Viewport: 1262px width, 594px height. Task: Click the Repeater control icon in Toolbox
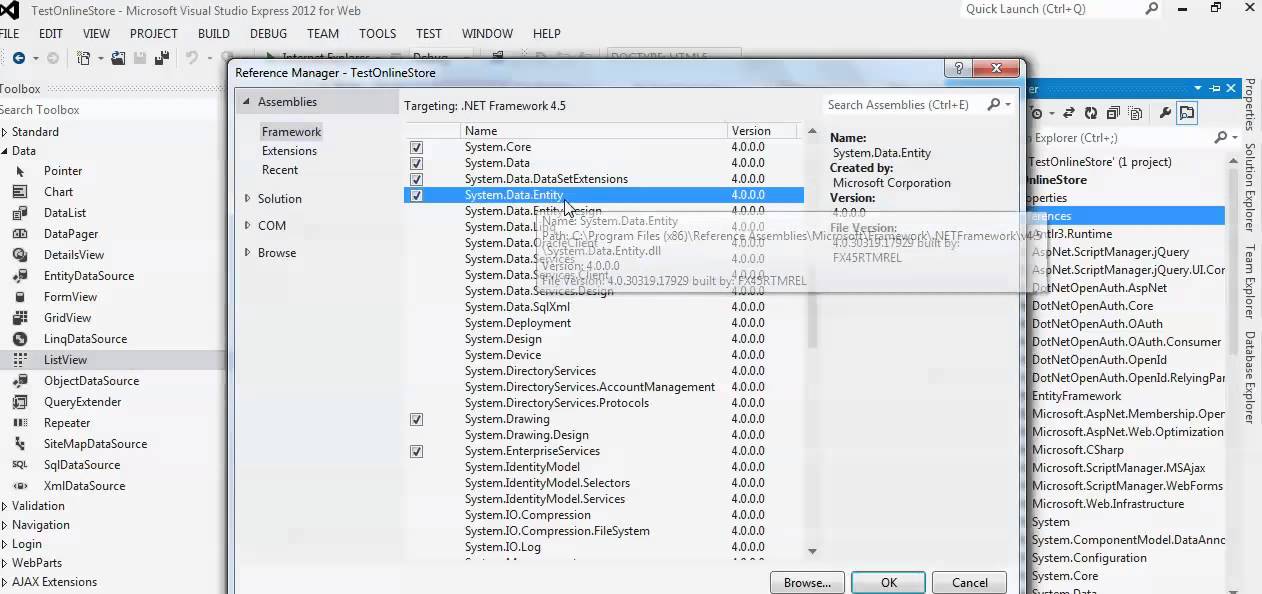pyautogui.click(x=20, y=423)
